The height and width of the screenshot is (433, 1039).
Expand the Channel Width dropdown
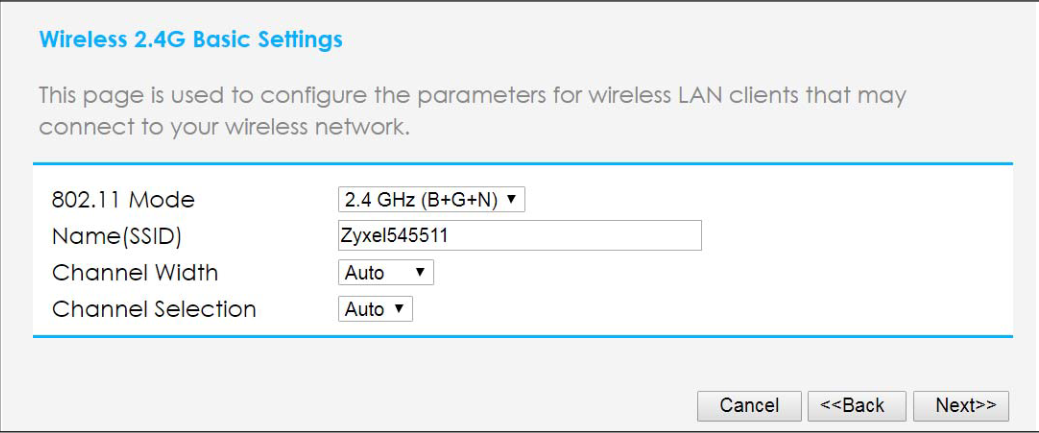385,273
